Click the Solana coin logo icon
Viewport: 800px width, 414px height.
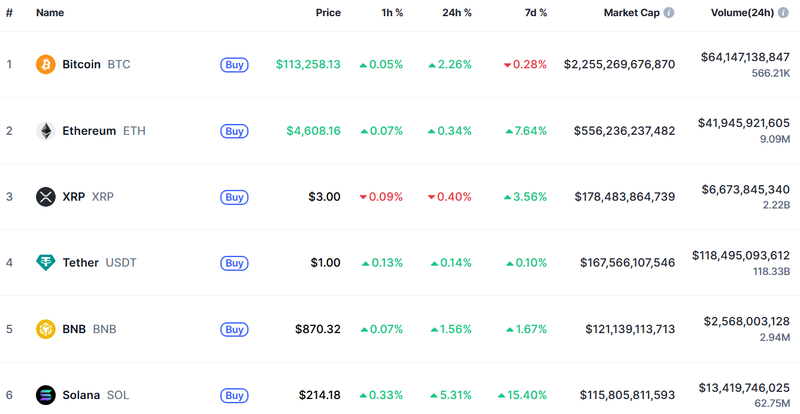46,395
